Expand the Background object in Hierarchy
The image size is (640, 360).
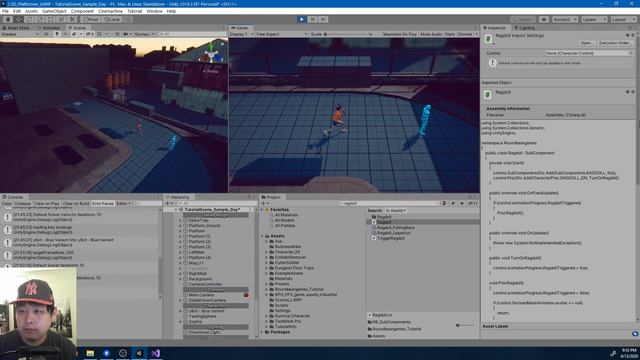[180, 279]
